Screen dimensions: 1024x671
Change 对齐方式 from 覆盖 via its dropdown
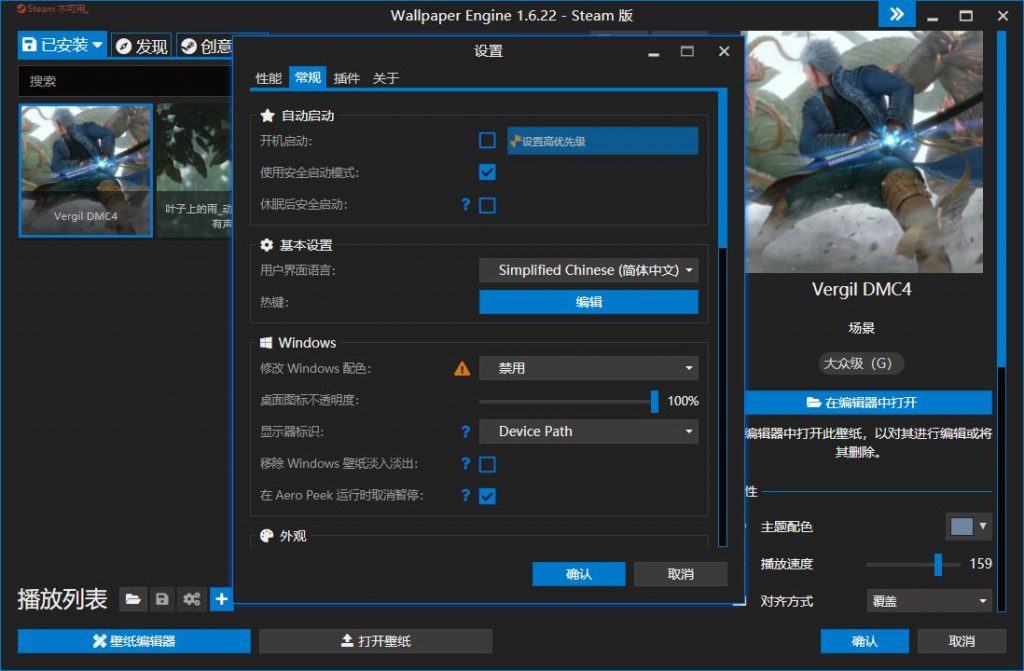pyautogui.click(x=929, y=600)
